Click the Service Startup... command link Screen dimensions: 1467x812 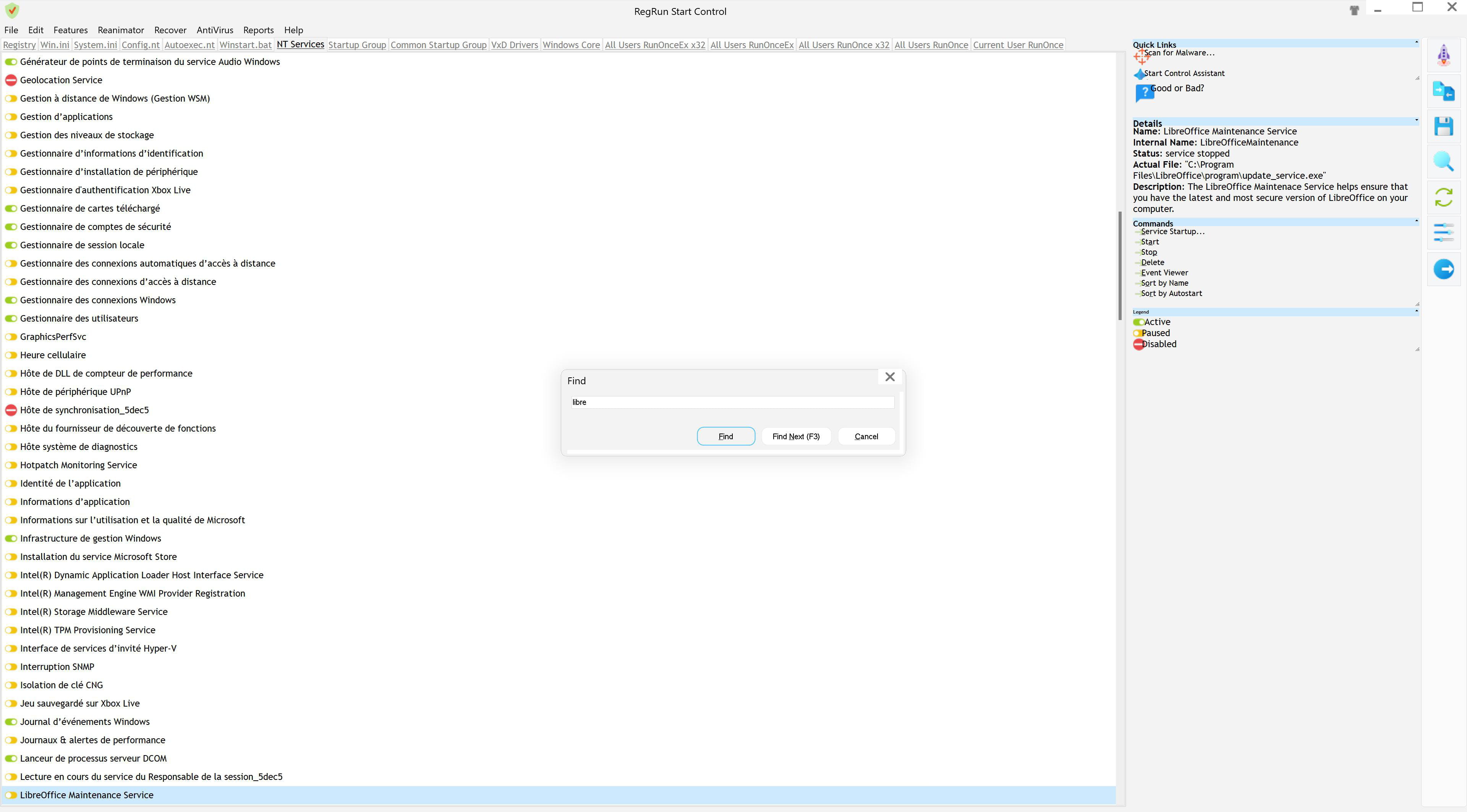coord(1172,231)
